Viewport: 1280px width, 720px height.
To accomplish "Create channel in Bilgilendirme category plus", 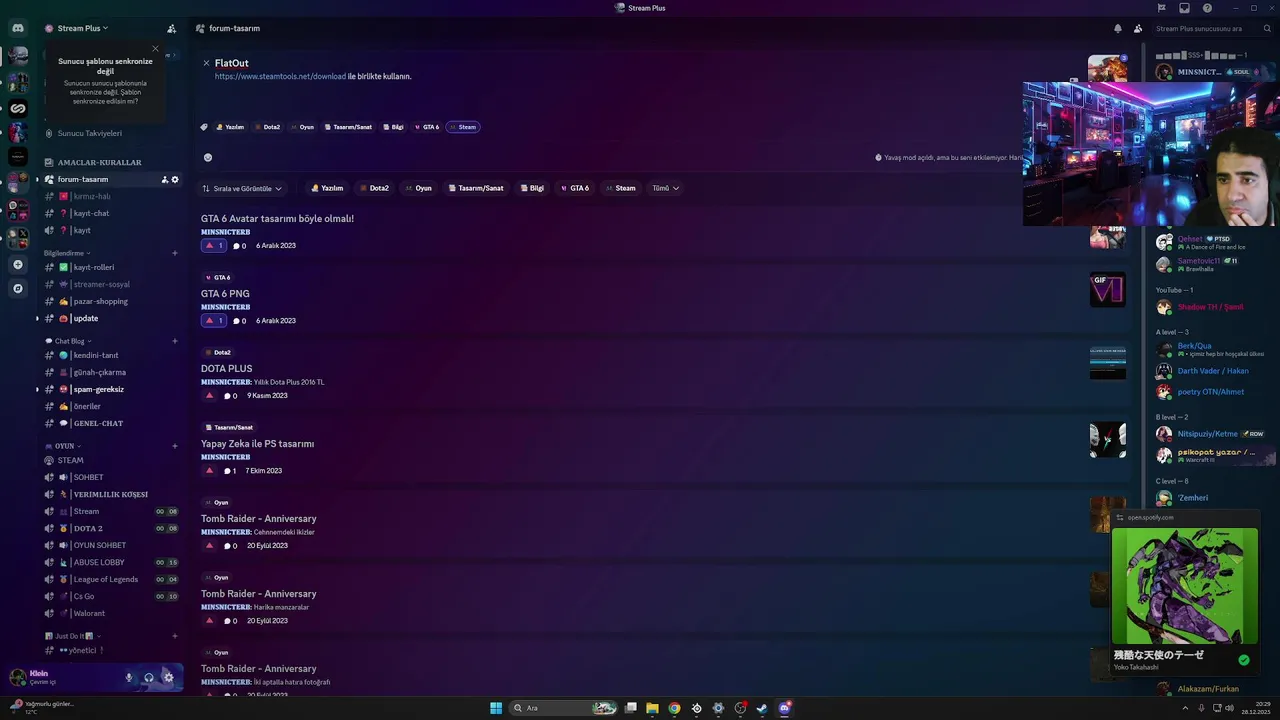I will point(175,253).
